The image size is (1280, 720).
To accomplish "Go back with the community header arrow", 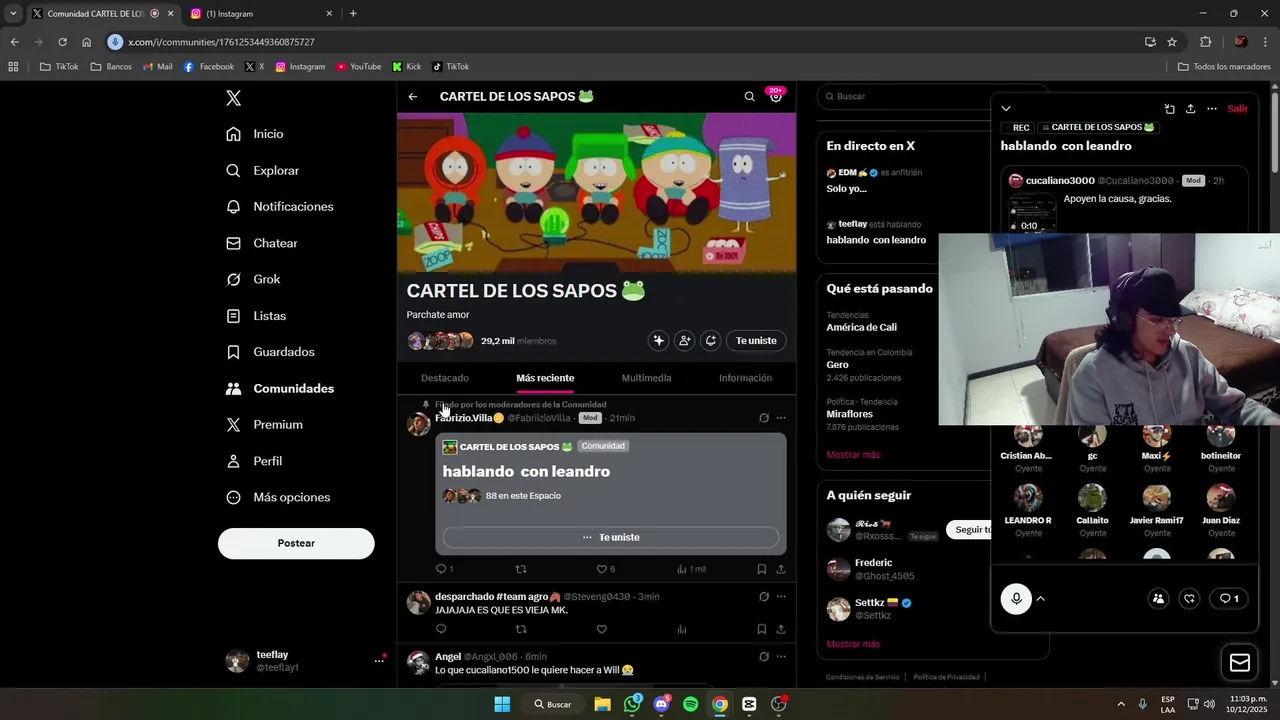I will pos(413,97).
